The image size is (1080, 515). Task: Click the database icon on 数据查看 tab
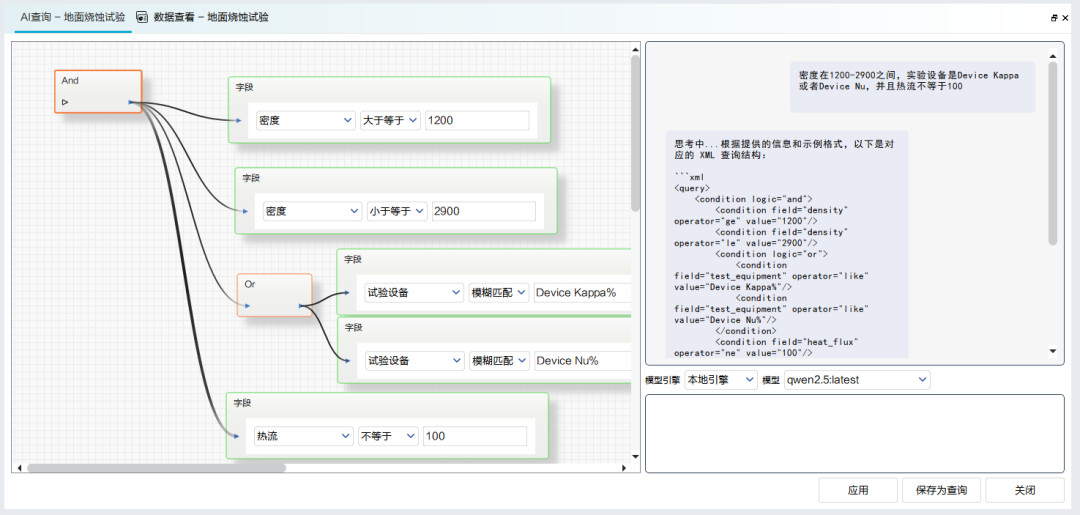coord(143,17)
